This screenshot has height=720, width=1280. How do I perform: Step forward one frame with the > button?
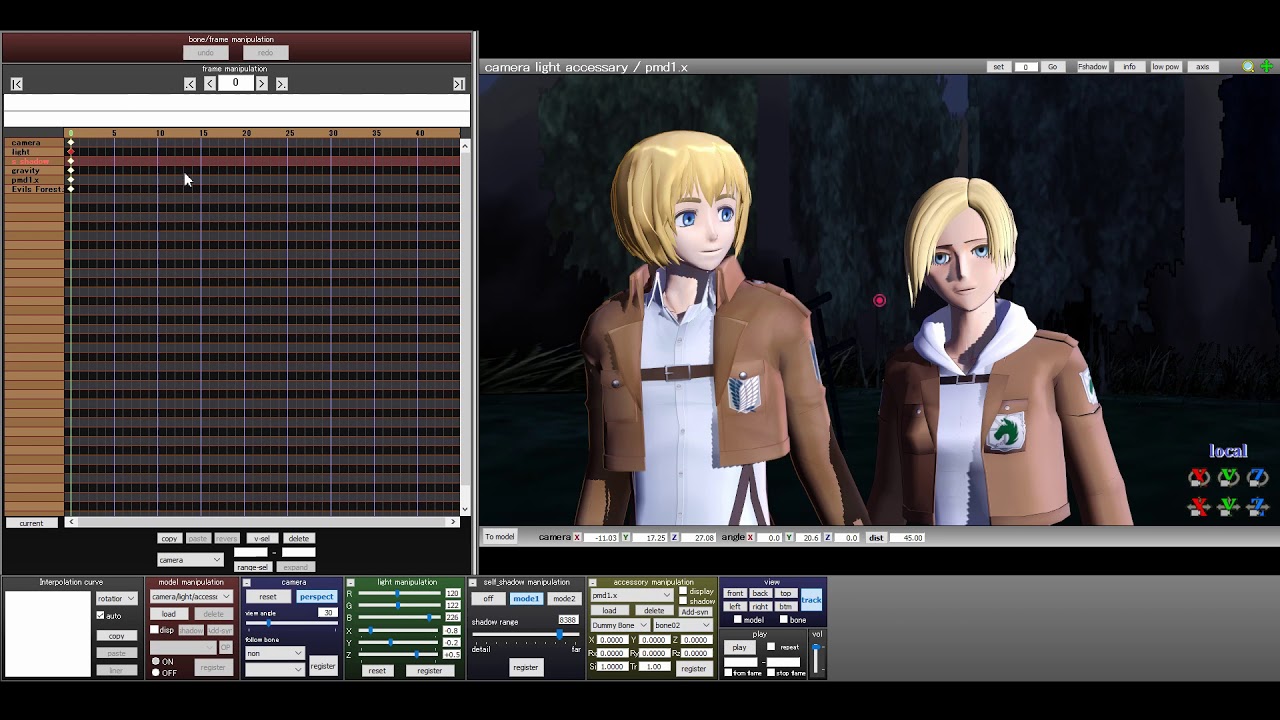tap(262, 84)
